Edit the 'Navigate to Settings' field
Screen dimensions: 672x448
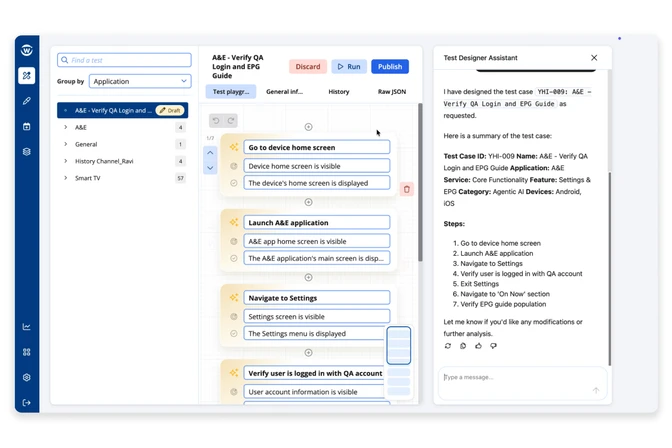(317, 298)
